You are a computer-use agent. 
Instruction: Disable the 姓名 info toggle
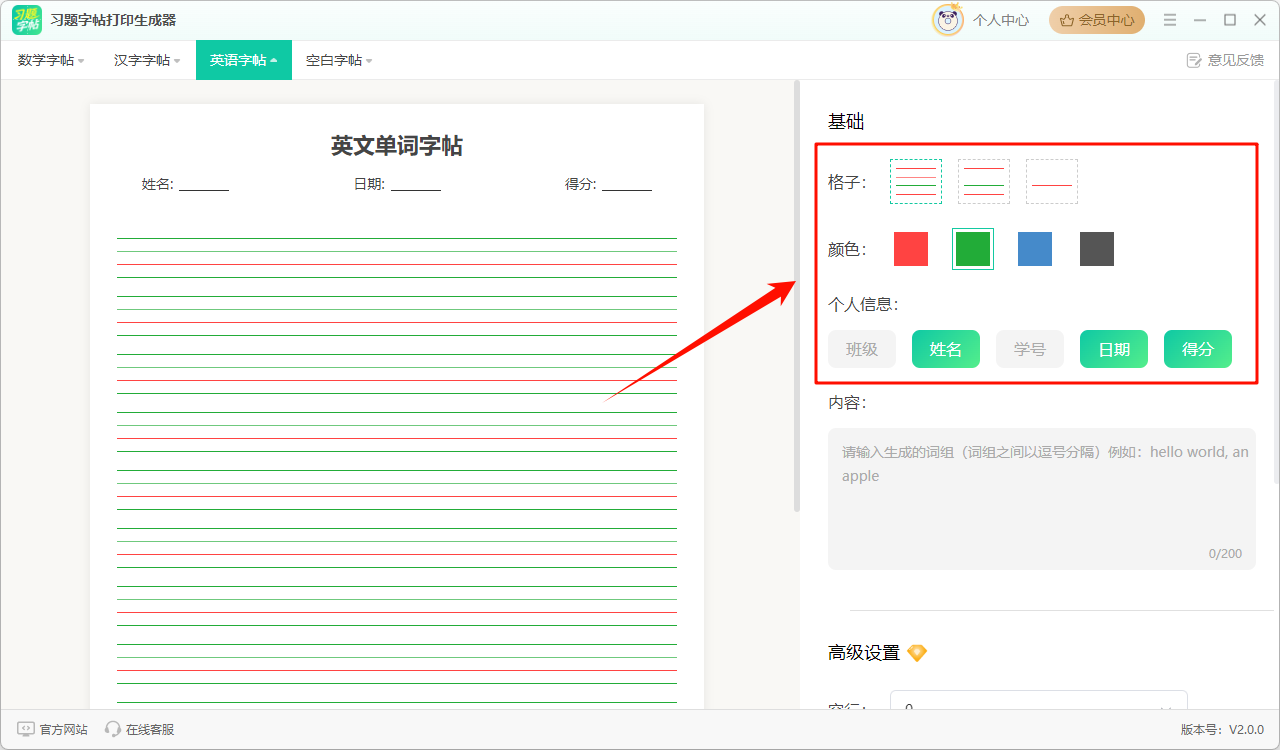(x=946, y=349)
